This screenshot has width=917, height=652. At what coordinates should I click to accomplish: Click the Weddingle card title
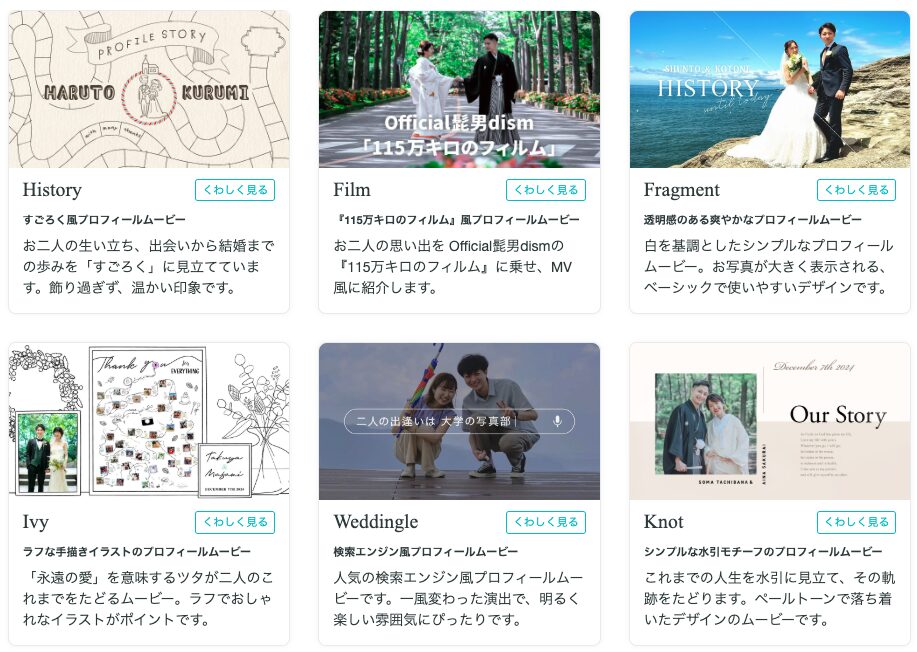tap(376, 522)
